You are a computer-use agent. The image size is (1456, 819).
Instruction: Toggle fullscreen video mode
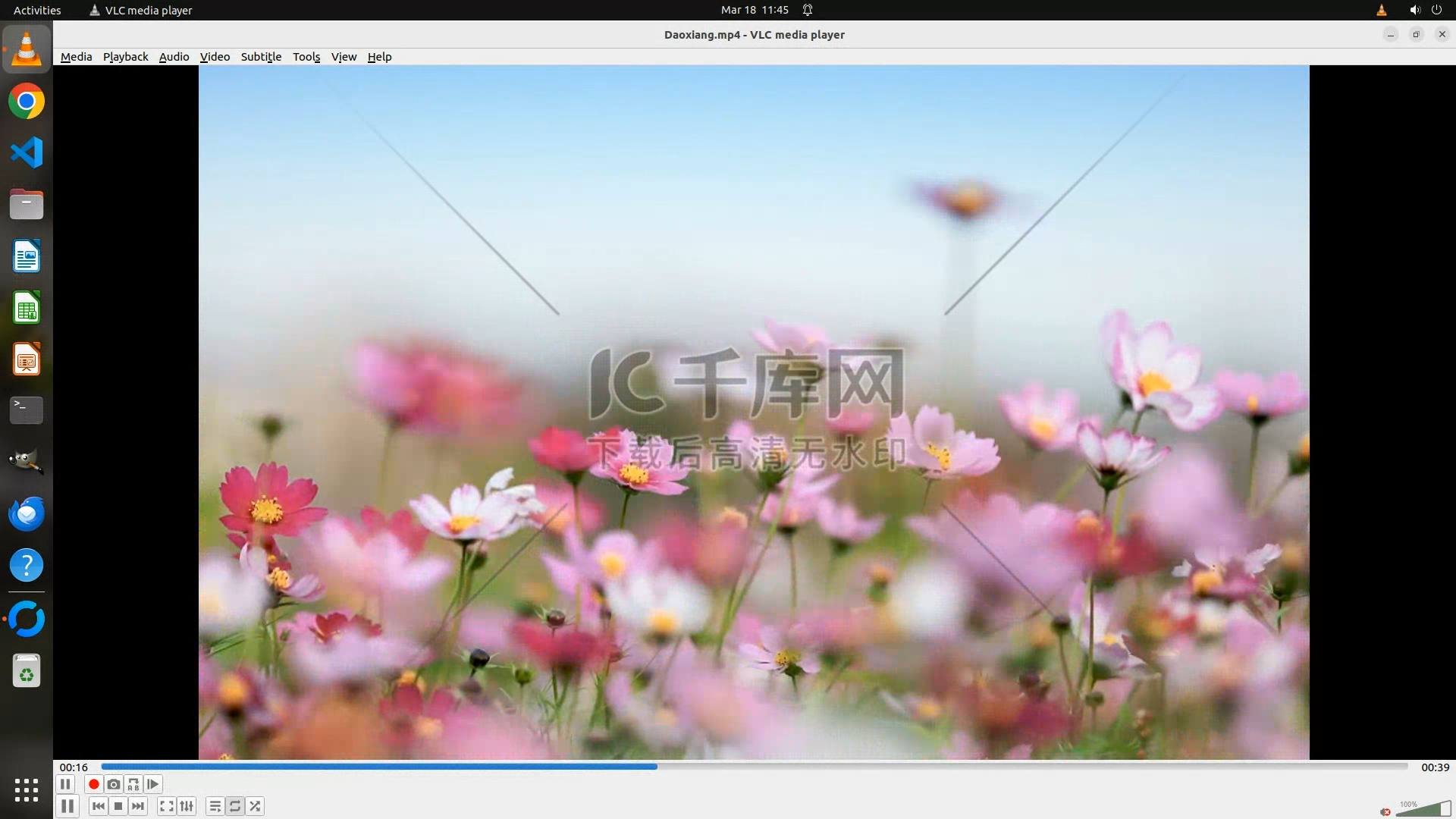167,806
